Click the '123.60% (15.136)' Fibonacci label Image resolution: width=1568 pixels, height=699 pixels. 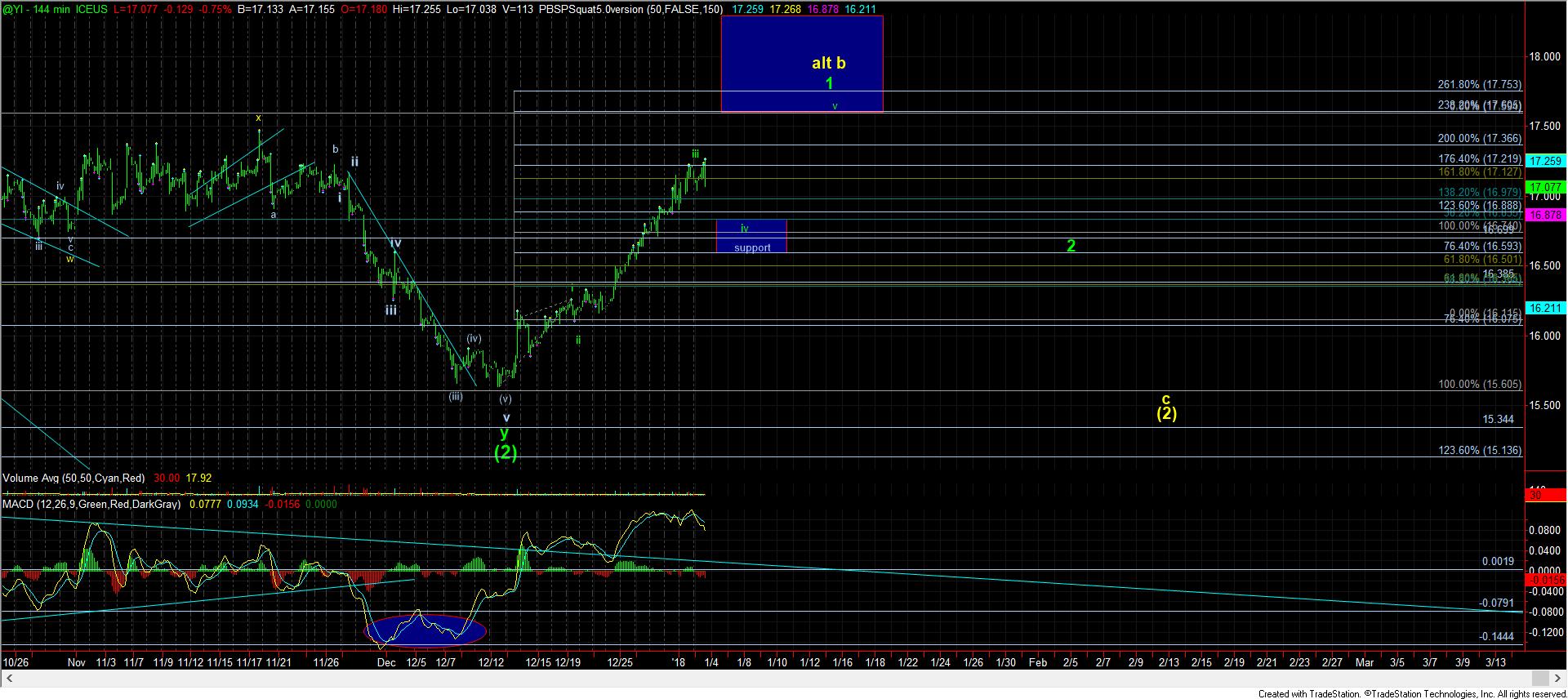(1479, 451)
